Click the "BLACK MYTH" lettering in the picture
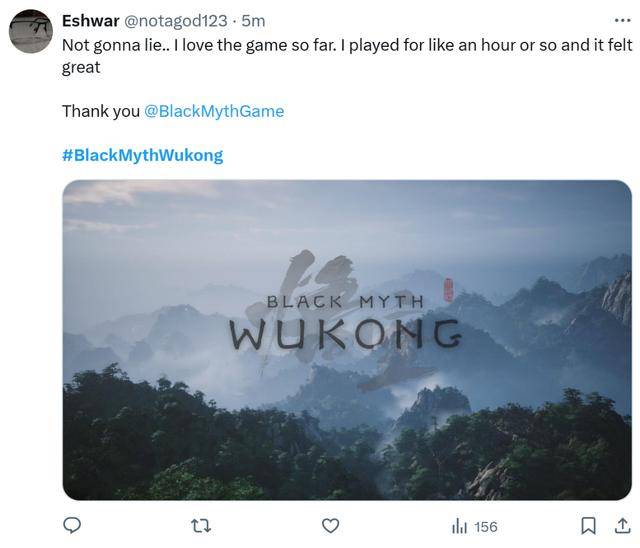The width and height of the screenshot is (640, 548). 345,301
